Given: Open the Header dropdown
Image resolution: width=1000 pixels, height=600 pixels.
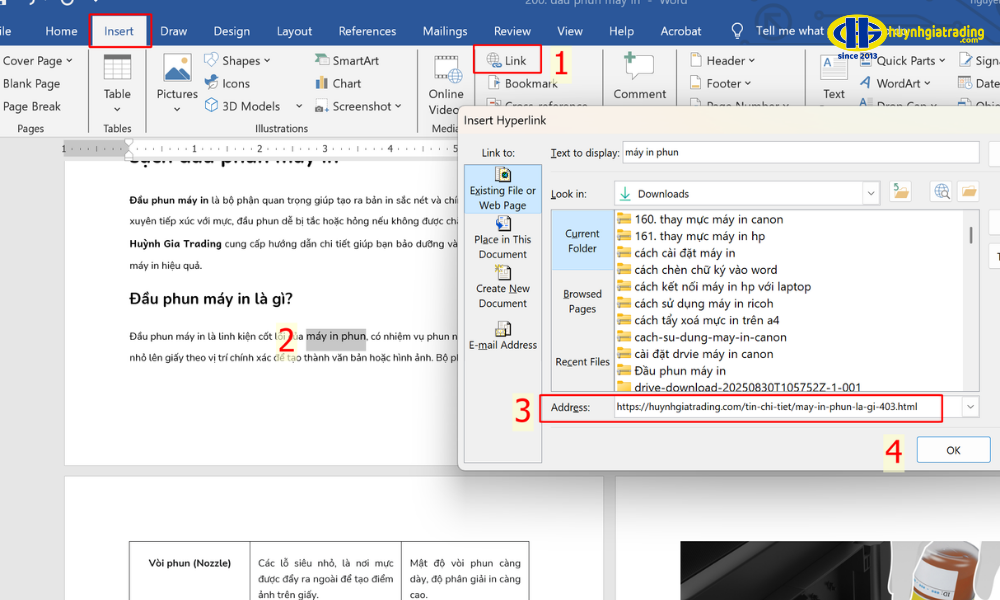Looking at the screenshot, I should coord(723,61).
